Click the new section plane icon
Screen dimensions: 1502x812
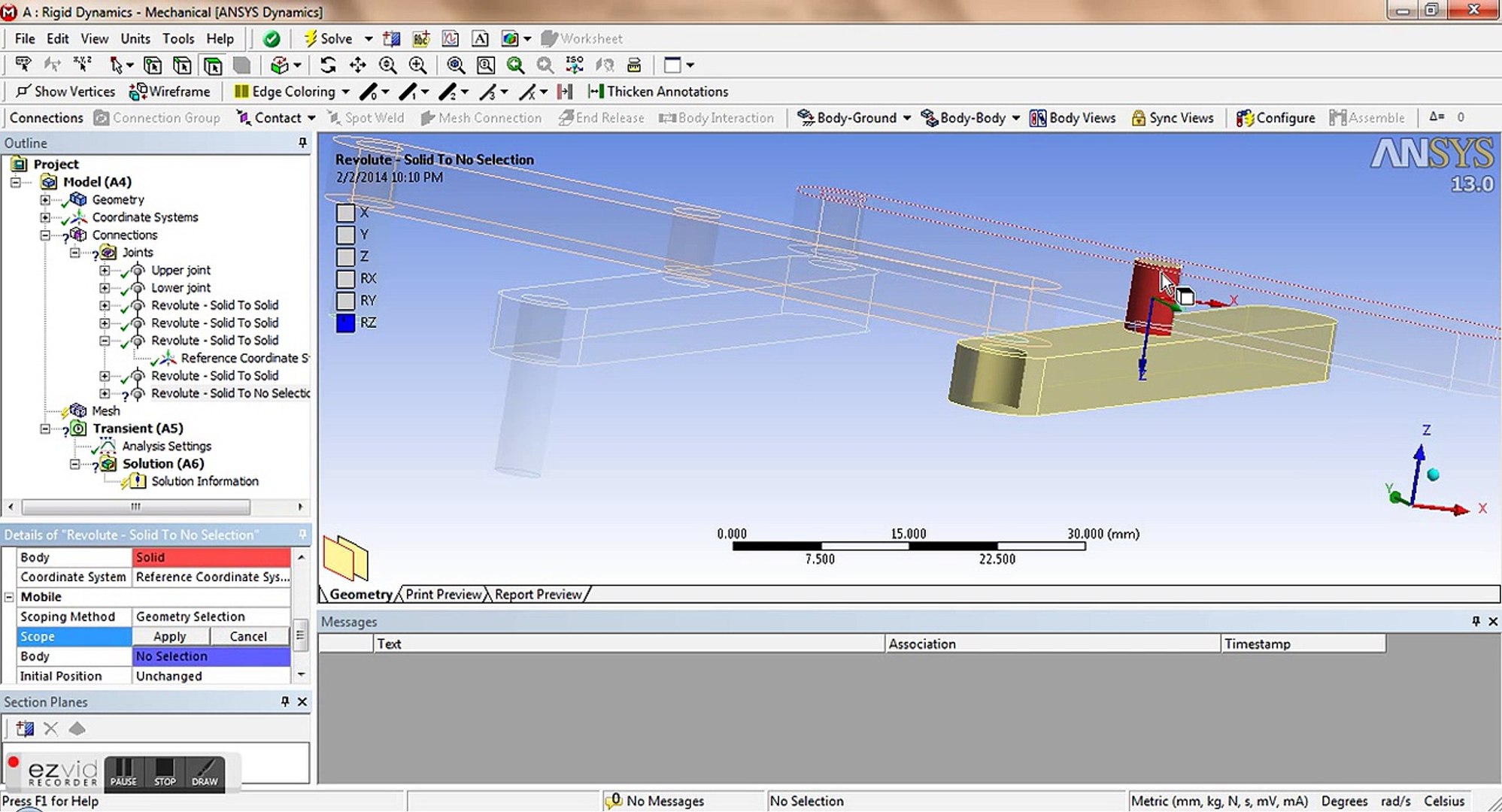[x=25, y=729]
